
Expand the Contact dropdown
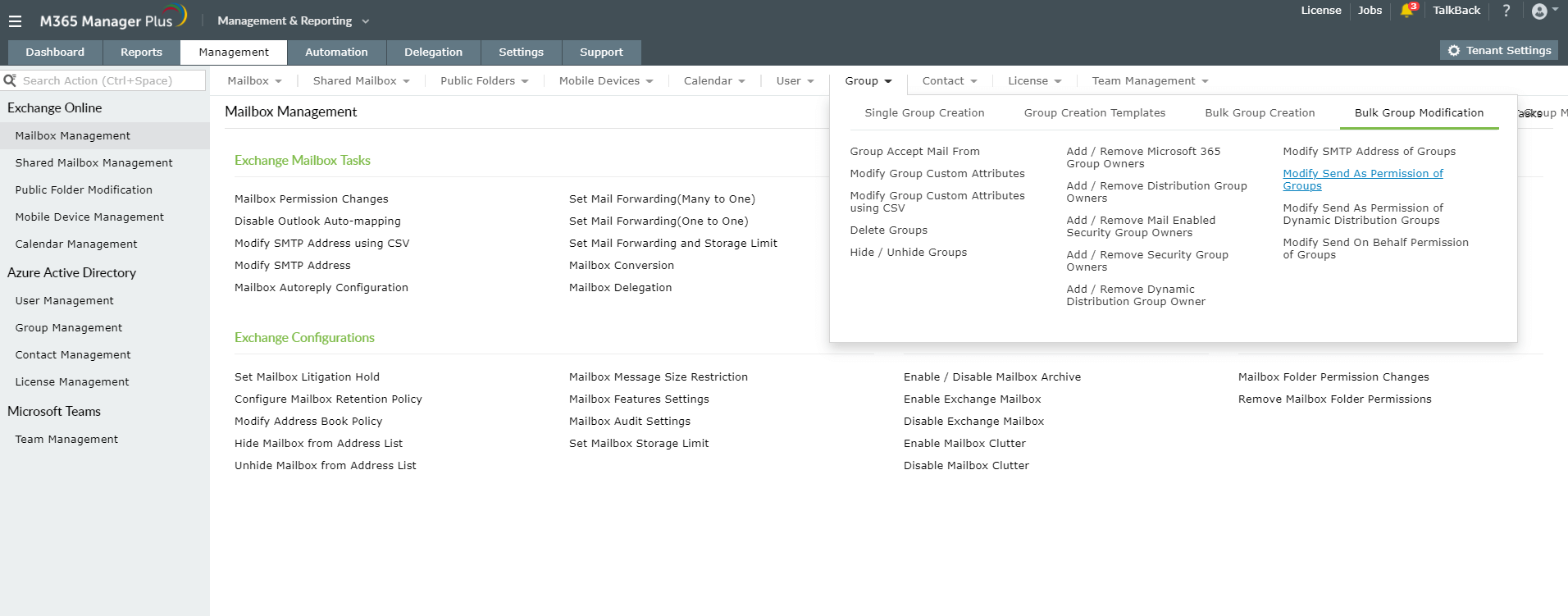coord(950,81)
